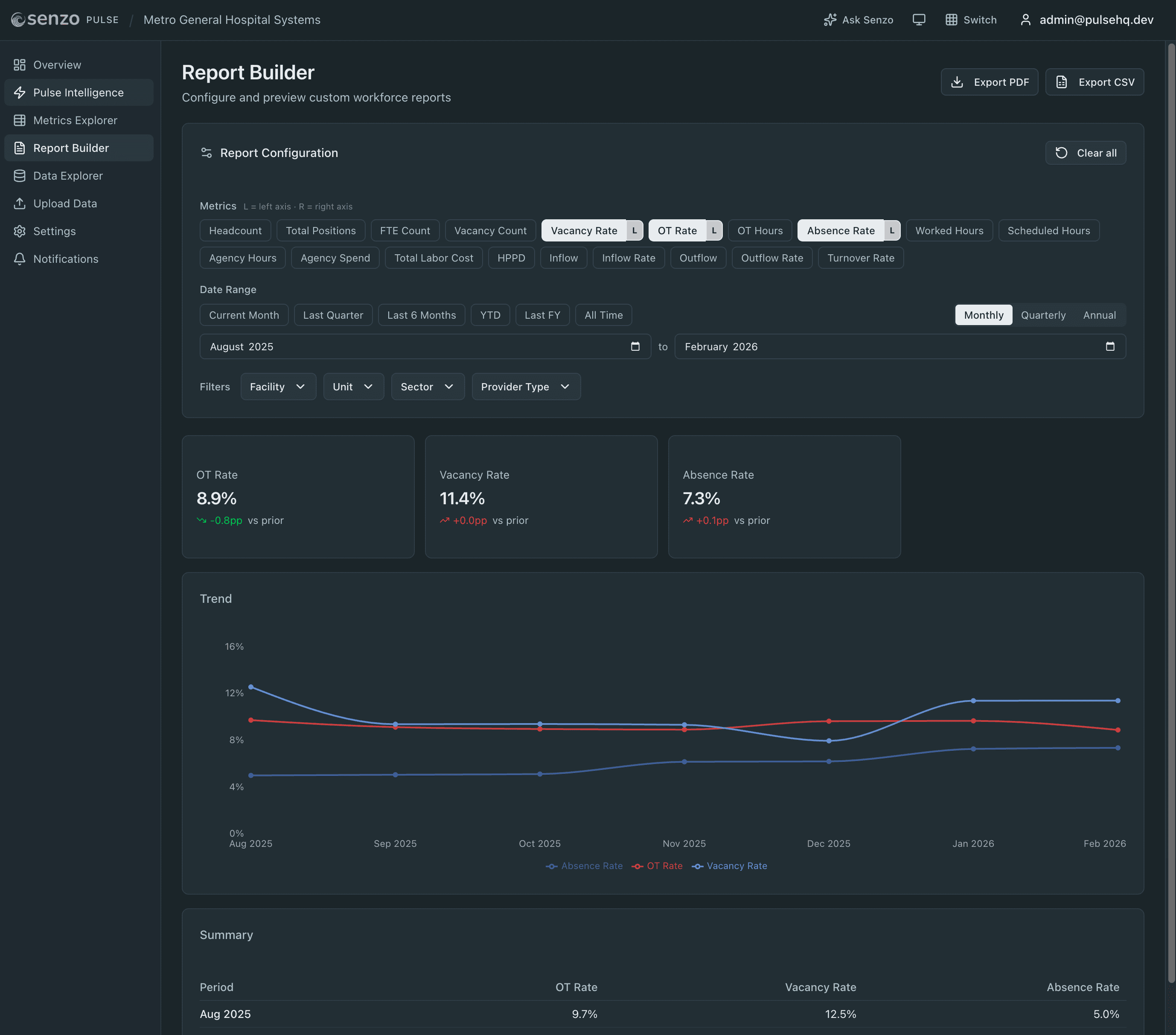Enable the Headcount metric
The image size is (1176, 1035).
tap(235, 230)
